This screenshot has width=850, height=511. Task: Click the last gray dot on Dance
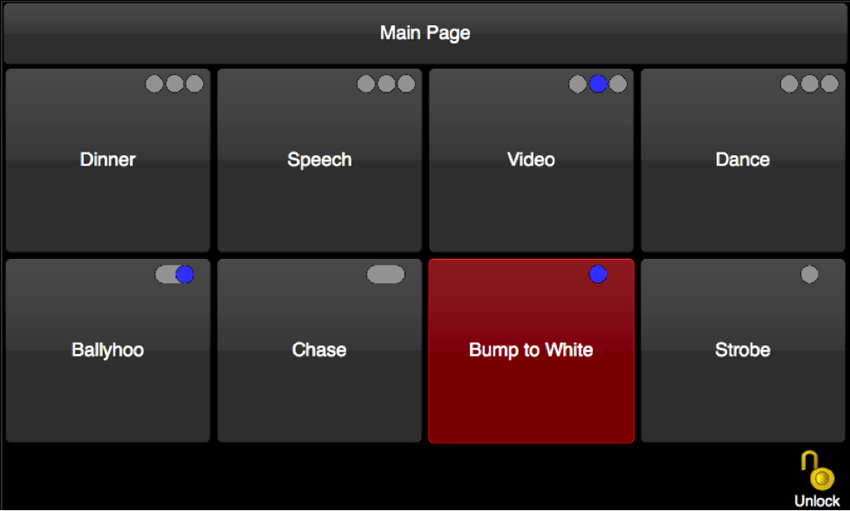(829, 84)
